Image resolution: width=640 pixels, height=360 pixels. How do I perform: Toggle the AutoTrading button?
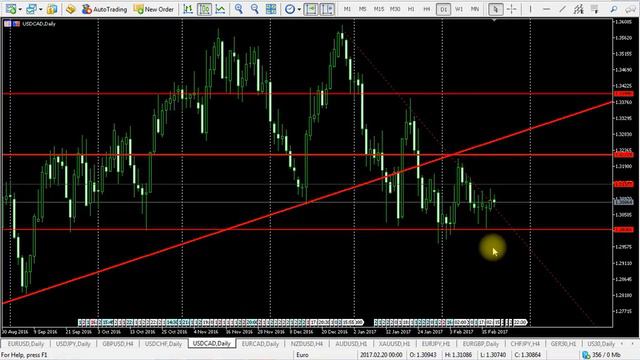point(104,9)
